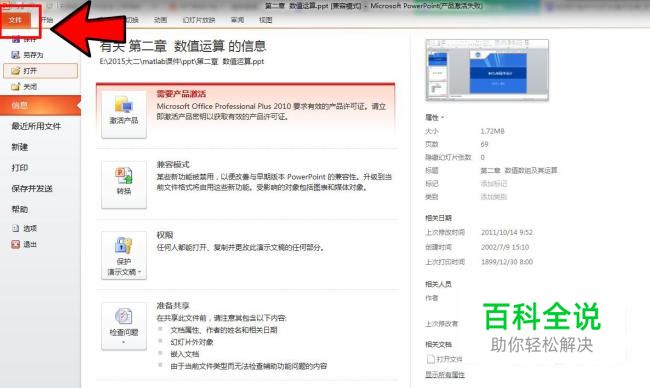The height and width of the screenshot is (388, 650).
Task: Click 显示所有属性 show all properties link
Action: coord(445,375)
